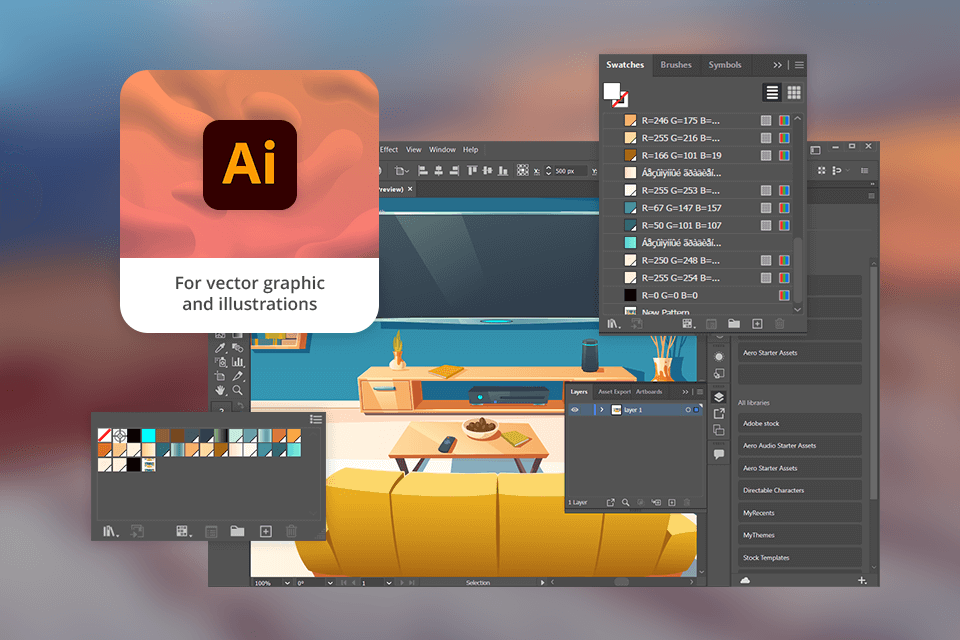This screenshot has width=960, height=640.
Task: Toggle list view icon in the small swatch grid panel
Action: (x=316, y=419)
